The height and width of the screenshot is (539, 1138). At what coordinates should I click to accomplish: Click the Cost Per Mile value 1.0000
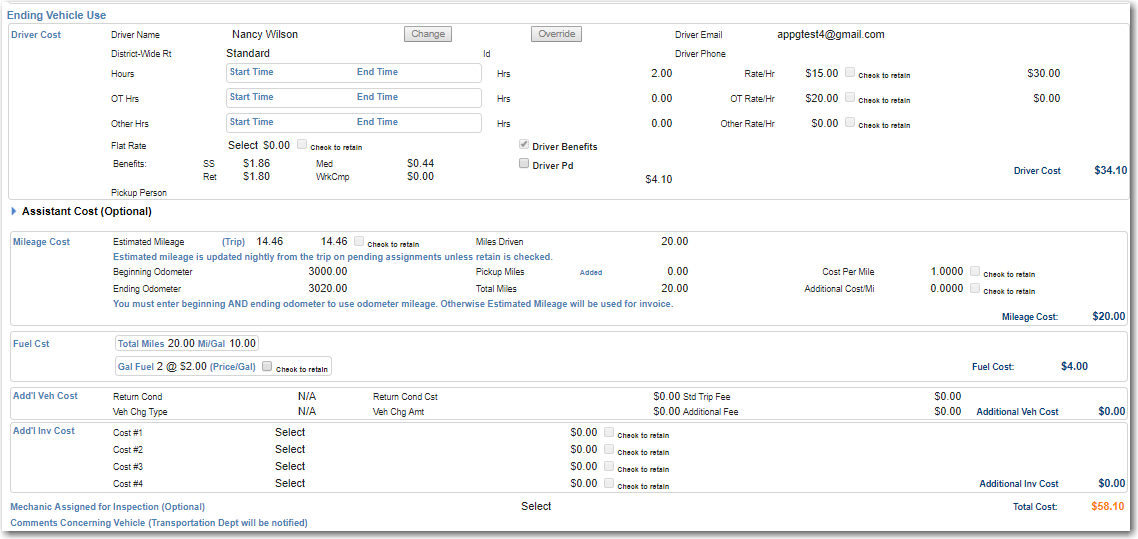pos(947,271)
